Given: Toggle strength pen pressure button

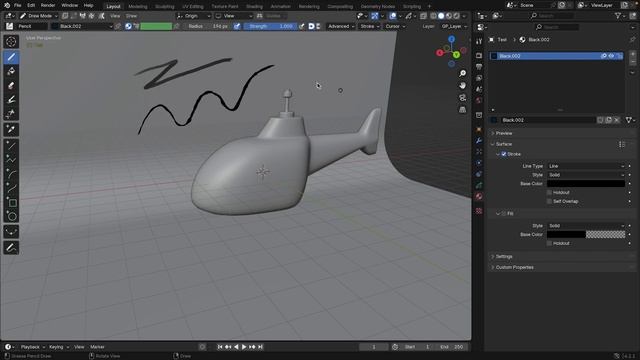Looking at the screenshot, I should click(302, 26).
